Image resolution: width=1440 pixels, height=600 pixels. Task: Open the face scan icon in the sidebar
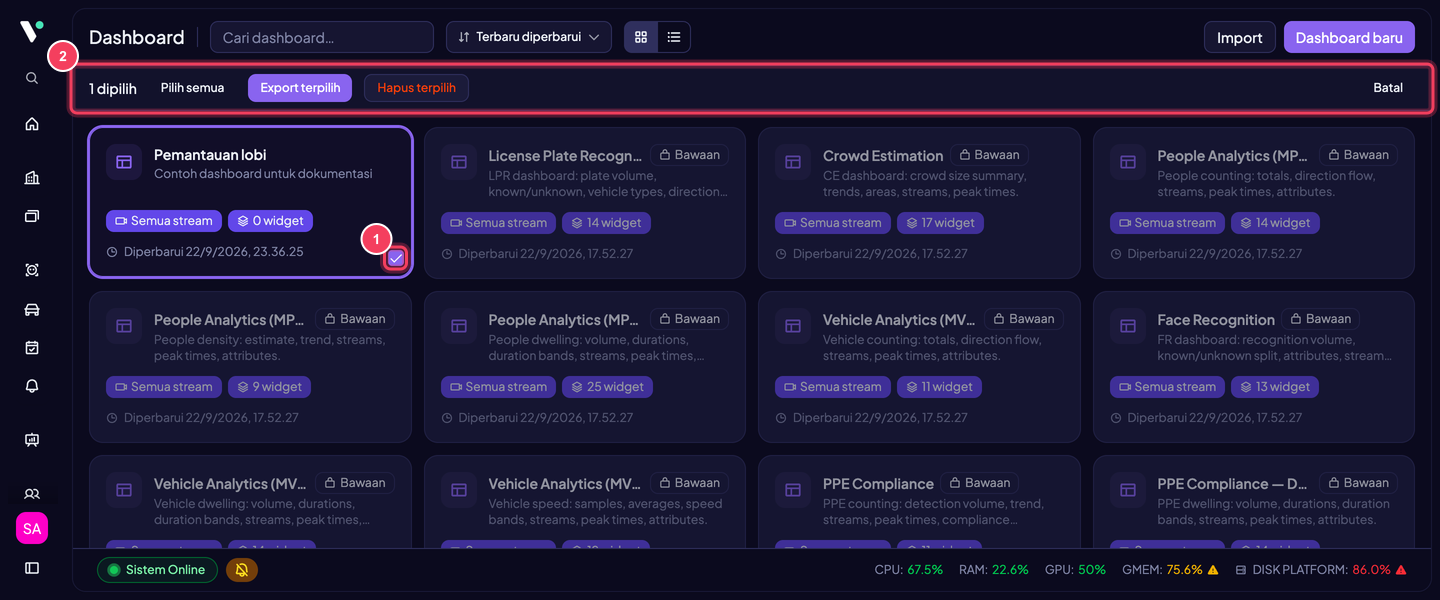coord(32,270)
